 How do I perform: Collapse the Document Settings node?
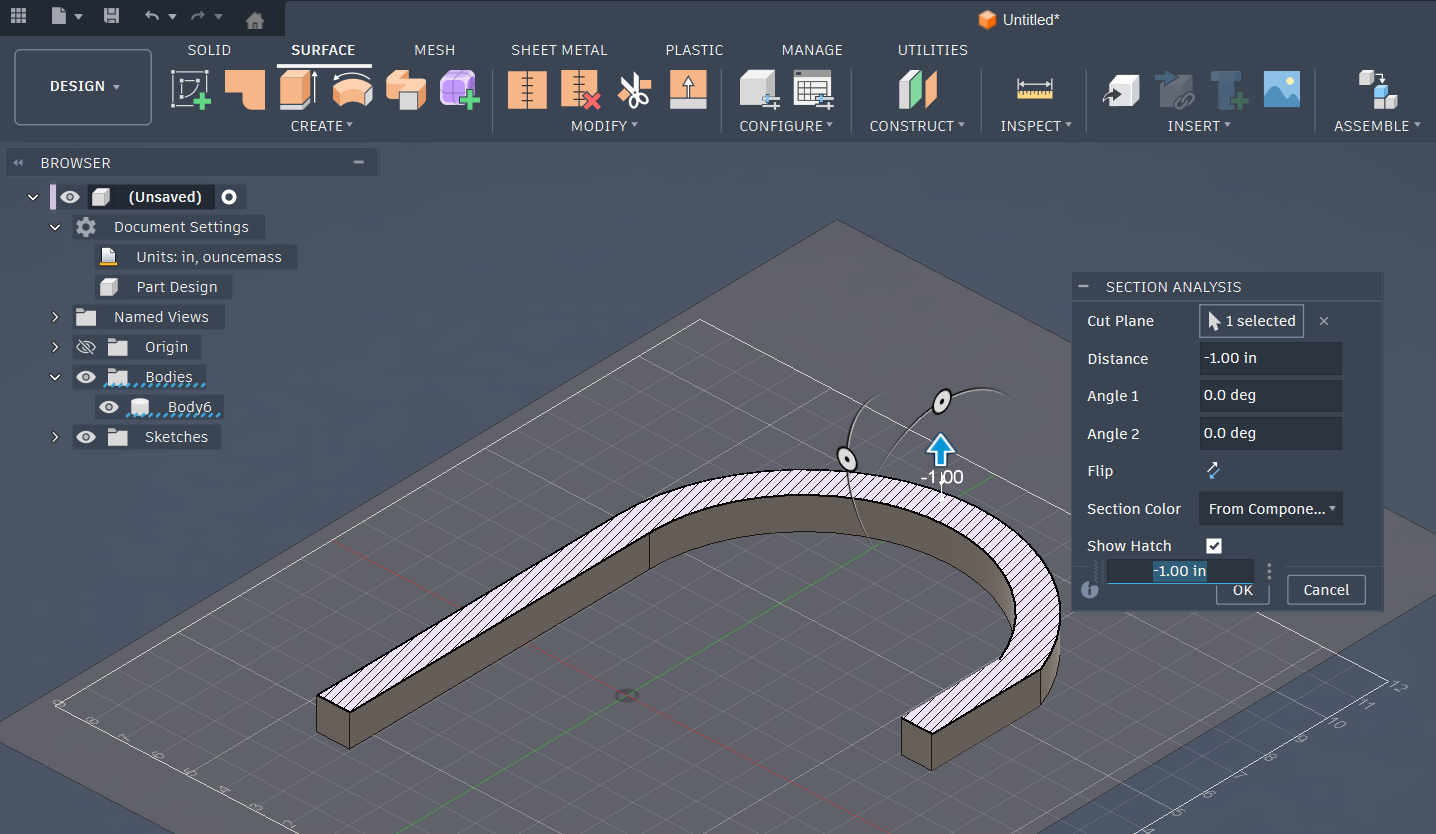click(x=56, y=227)
